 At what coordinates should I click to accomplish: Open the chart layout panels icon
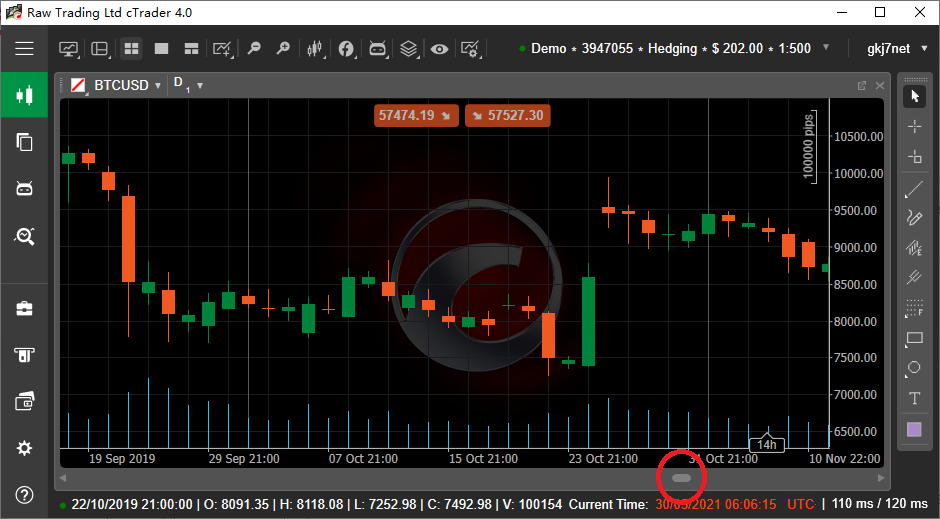[100, 49]
